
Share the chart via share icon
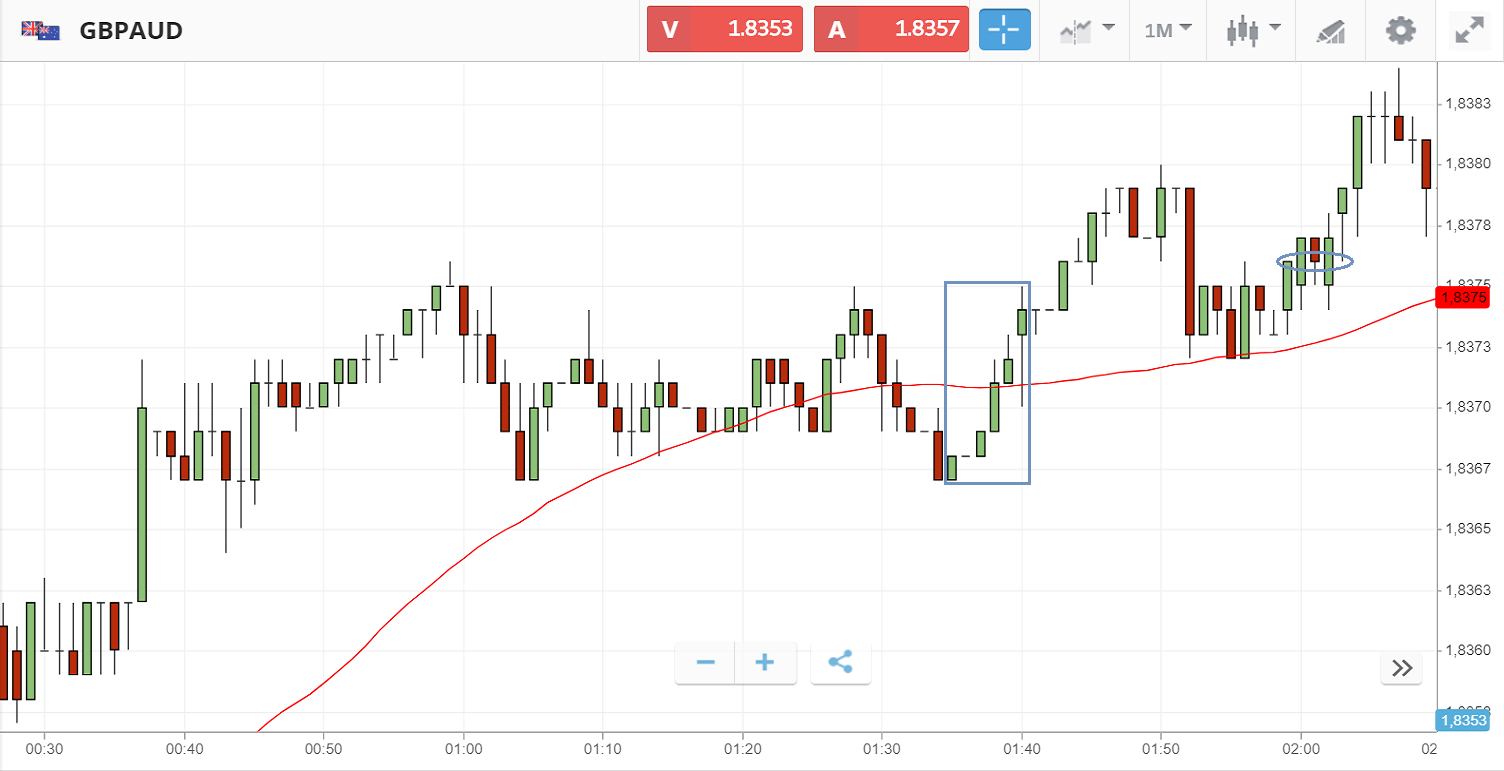pos(840,663)
